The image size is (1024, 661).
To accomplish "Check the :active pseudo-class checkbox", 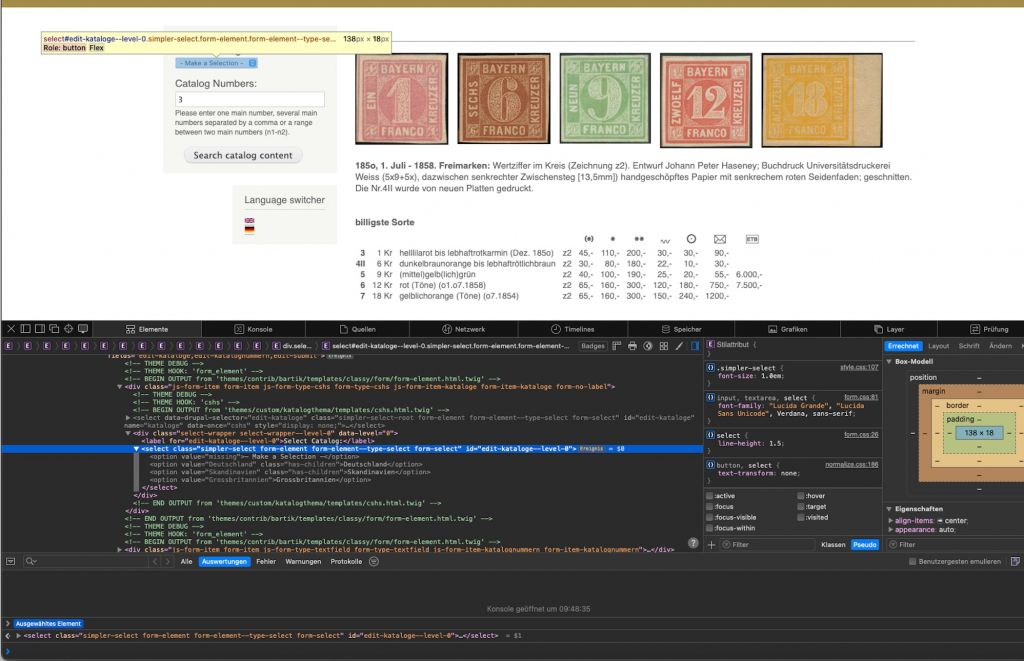I will (710, 495).
